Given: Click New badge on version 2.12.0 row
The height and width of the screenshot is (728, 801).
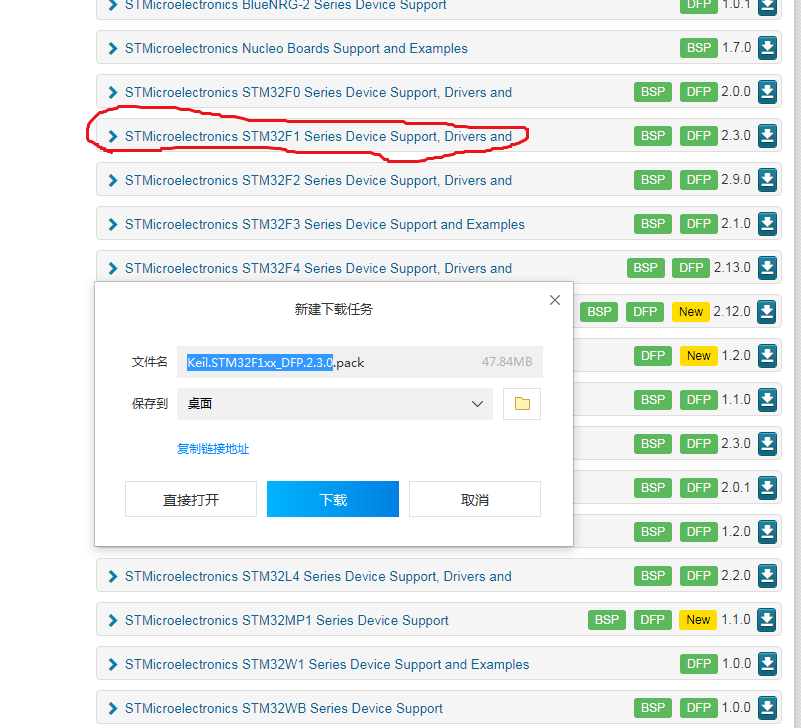Looking at the screenshot, I should coord(691,311).
